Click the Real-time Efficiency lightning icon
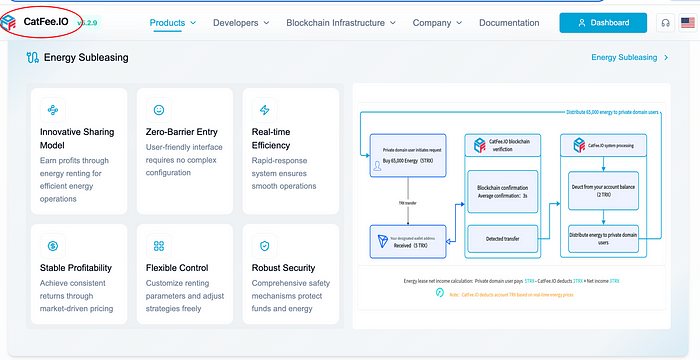 coord(265,110)
